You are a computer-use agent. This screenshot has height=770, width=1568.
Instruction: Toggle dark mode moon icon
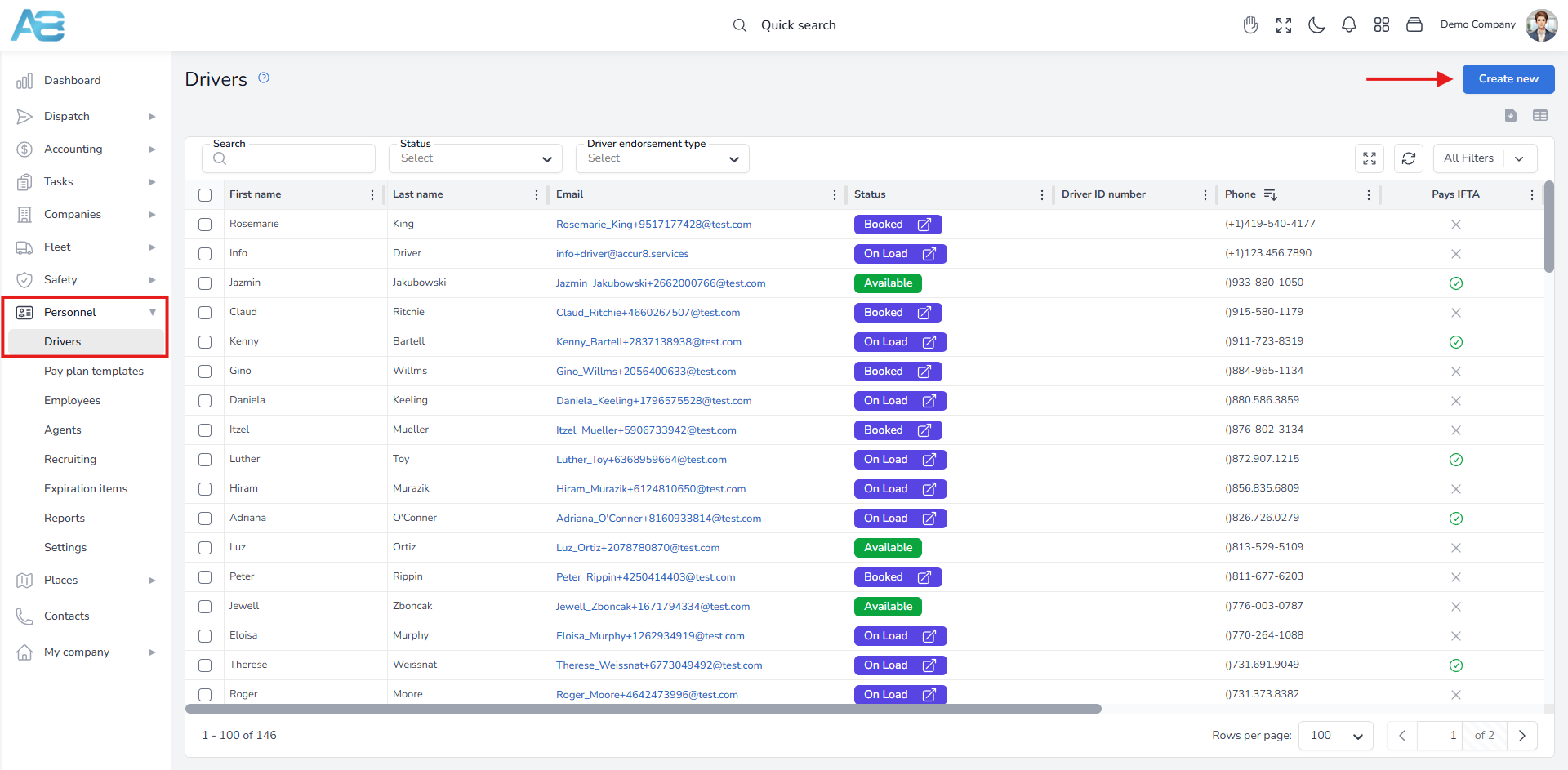tap(1316, 25)
